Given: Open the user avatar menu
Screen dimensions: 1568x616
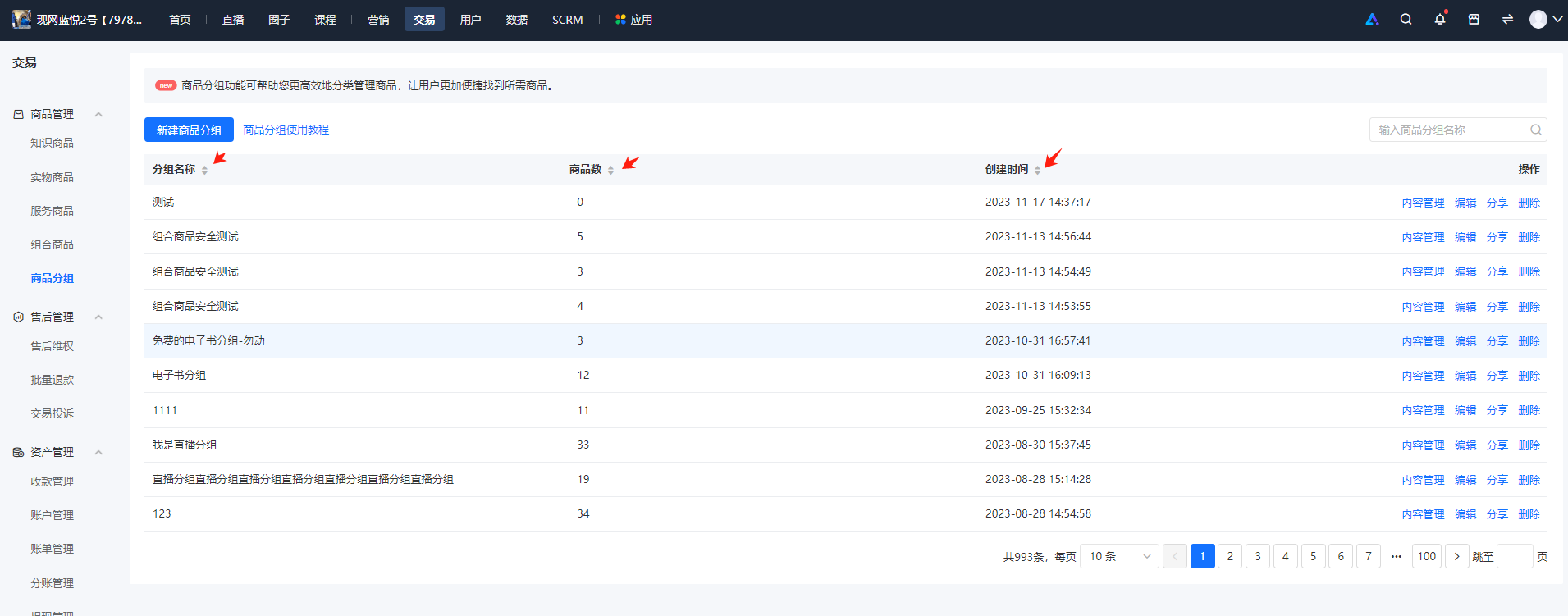Looking at the screenshot, I should click(1546, 19).
